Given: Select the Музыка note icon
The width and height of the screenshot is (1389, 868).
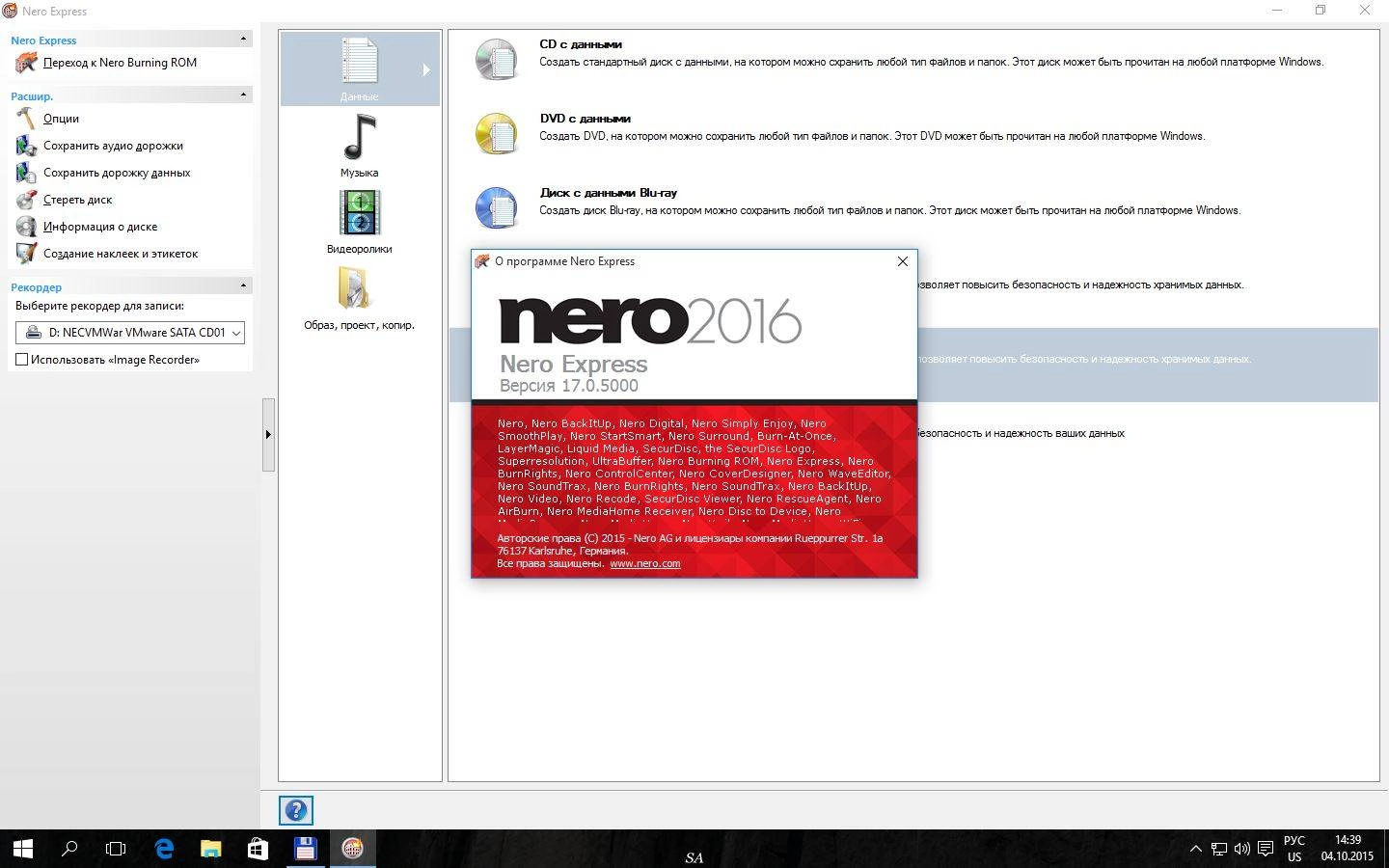Looking at the screenshot, I should [x=359, y=137].
